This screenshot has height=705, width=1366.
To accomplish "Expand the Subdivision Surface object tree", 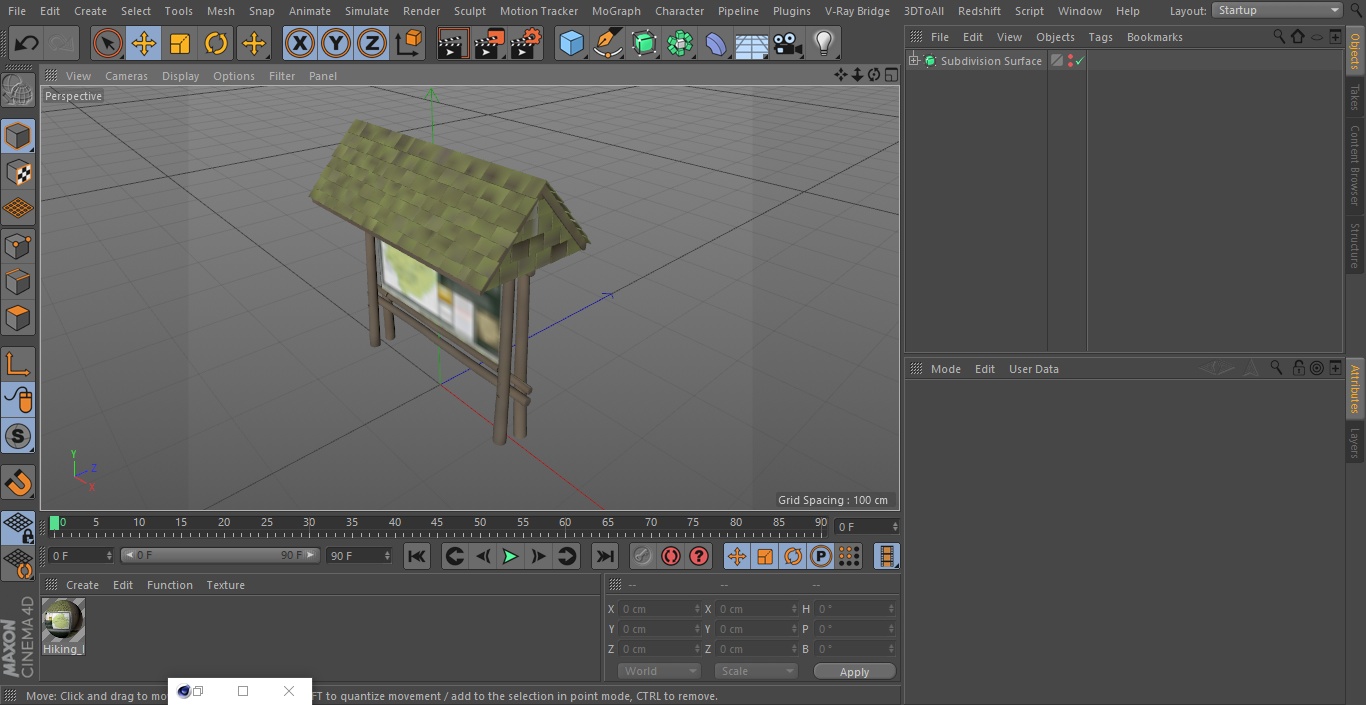I will [913, 61].
